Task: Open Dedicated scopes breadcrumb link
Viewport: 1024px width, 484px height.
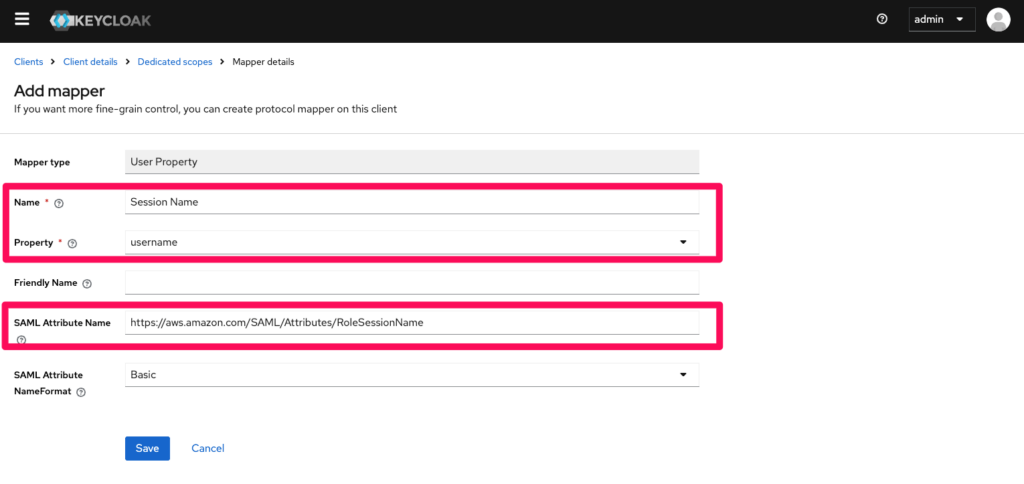Action: [x=175, y=62]
